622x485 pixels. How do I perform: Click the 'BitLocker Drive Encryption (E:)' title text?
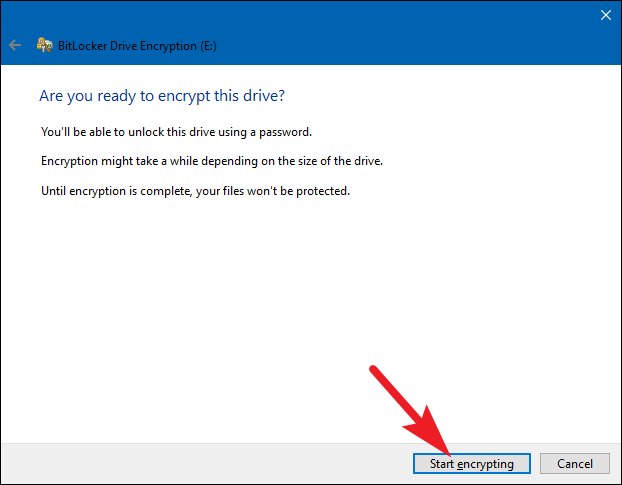click(x=137, y=46)
